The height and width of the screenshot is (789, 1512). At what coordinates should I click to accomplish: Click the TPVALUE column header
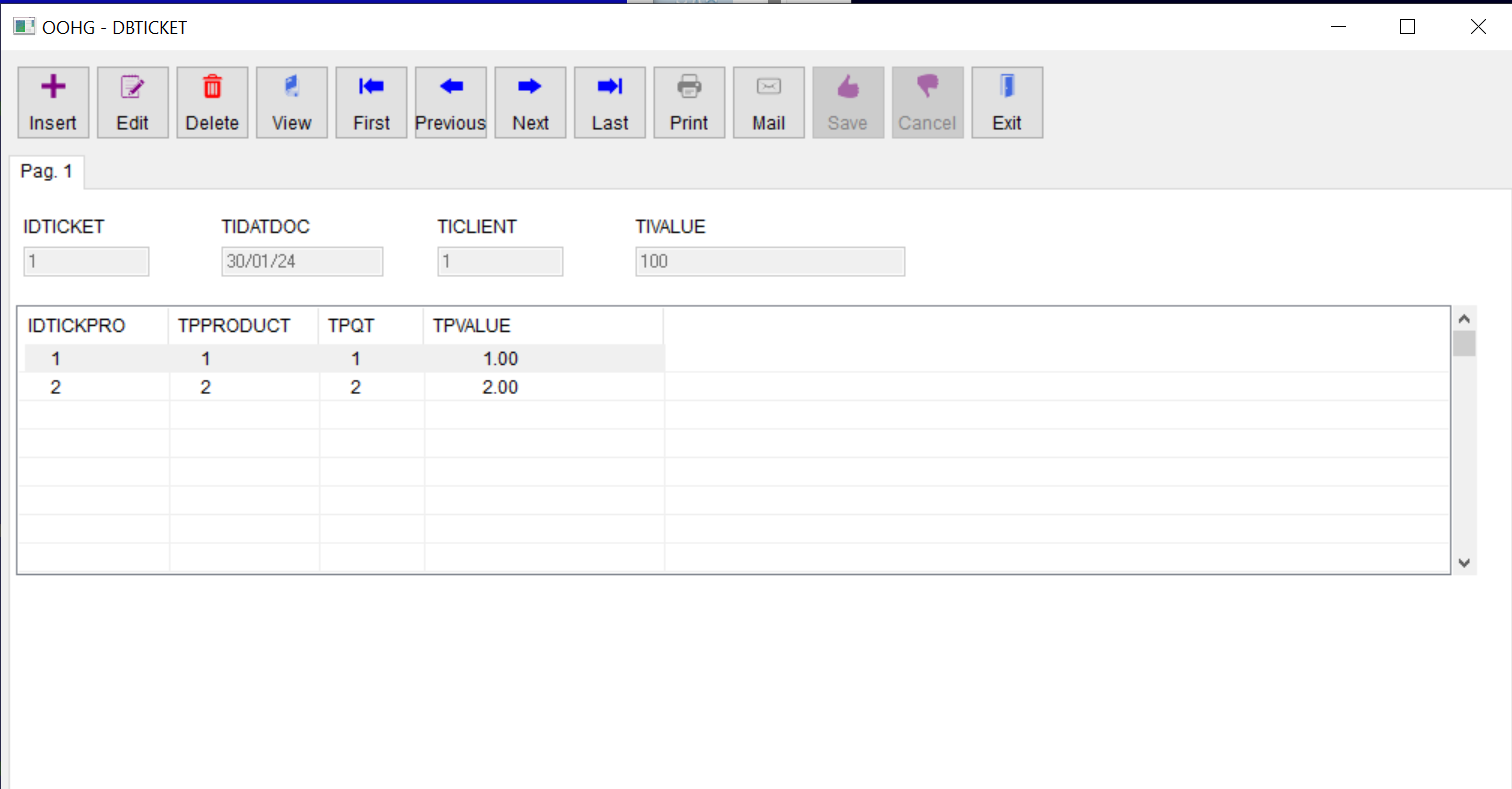(x=544, y=325)
